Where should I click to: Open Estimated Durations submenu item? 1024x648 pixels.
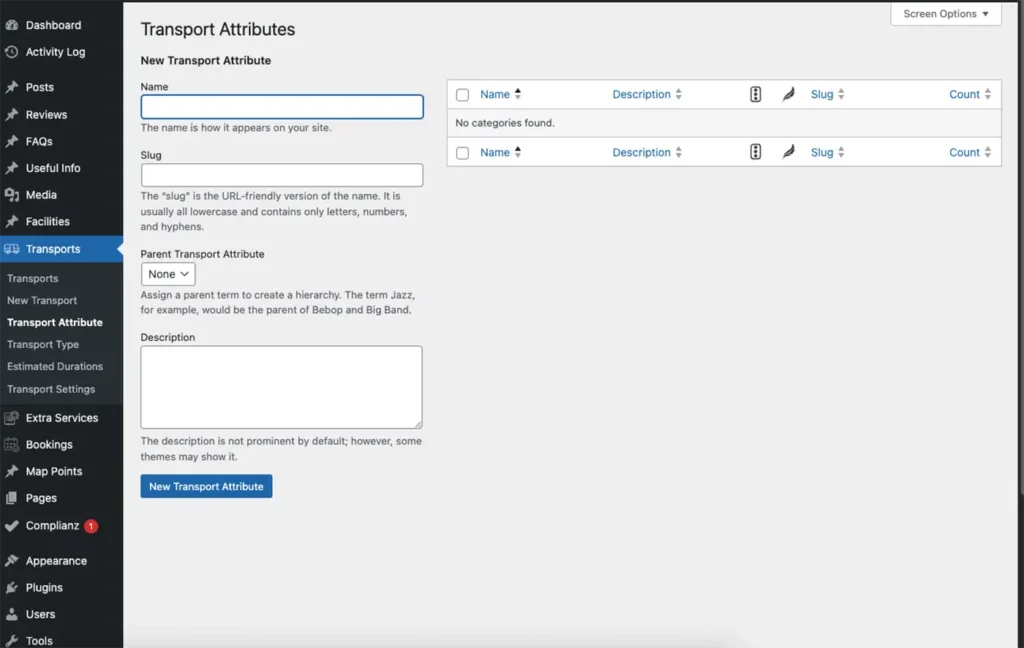[55, 366]
